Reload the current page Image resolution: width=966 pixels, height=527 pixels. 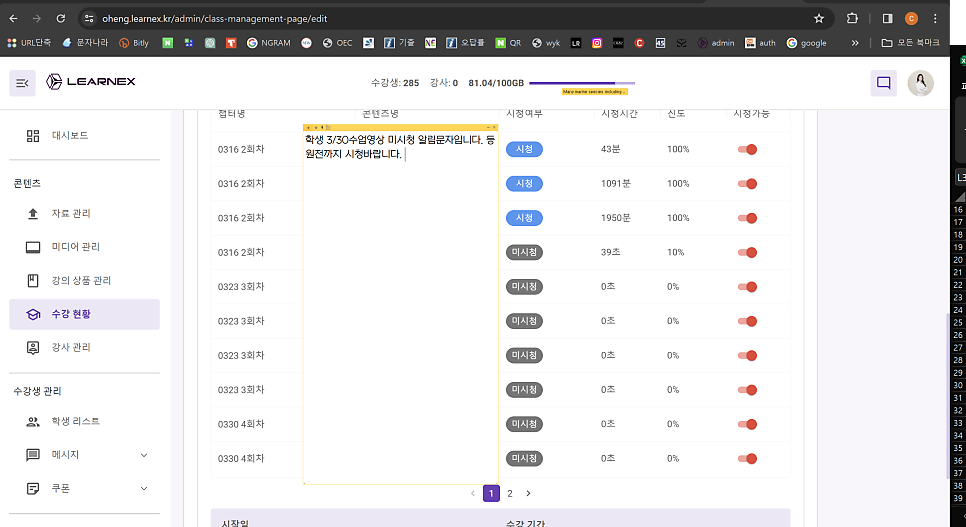coord(60,18)
